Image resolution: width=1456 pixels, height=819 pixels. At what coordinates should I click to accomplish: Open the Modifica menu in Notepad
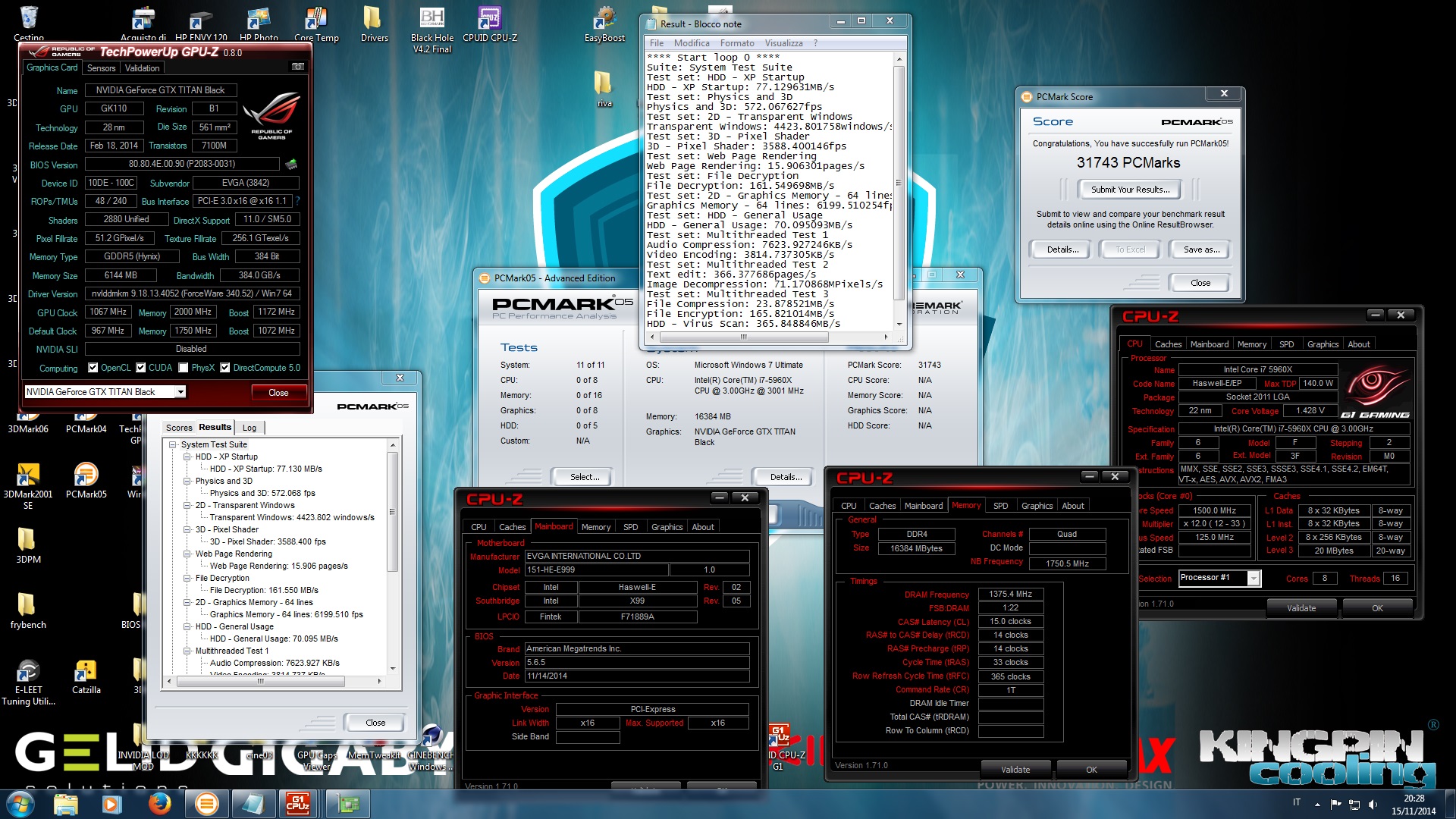click(692, 43)
